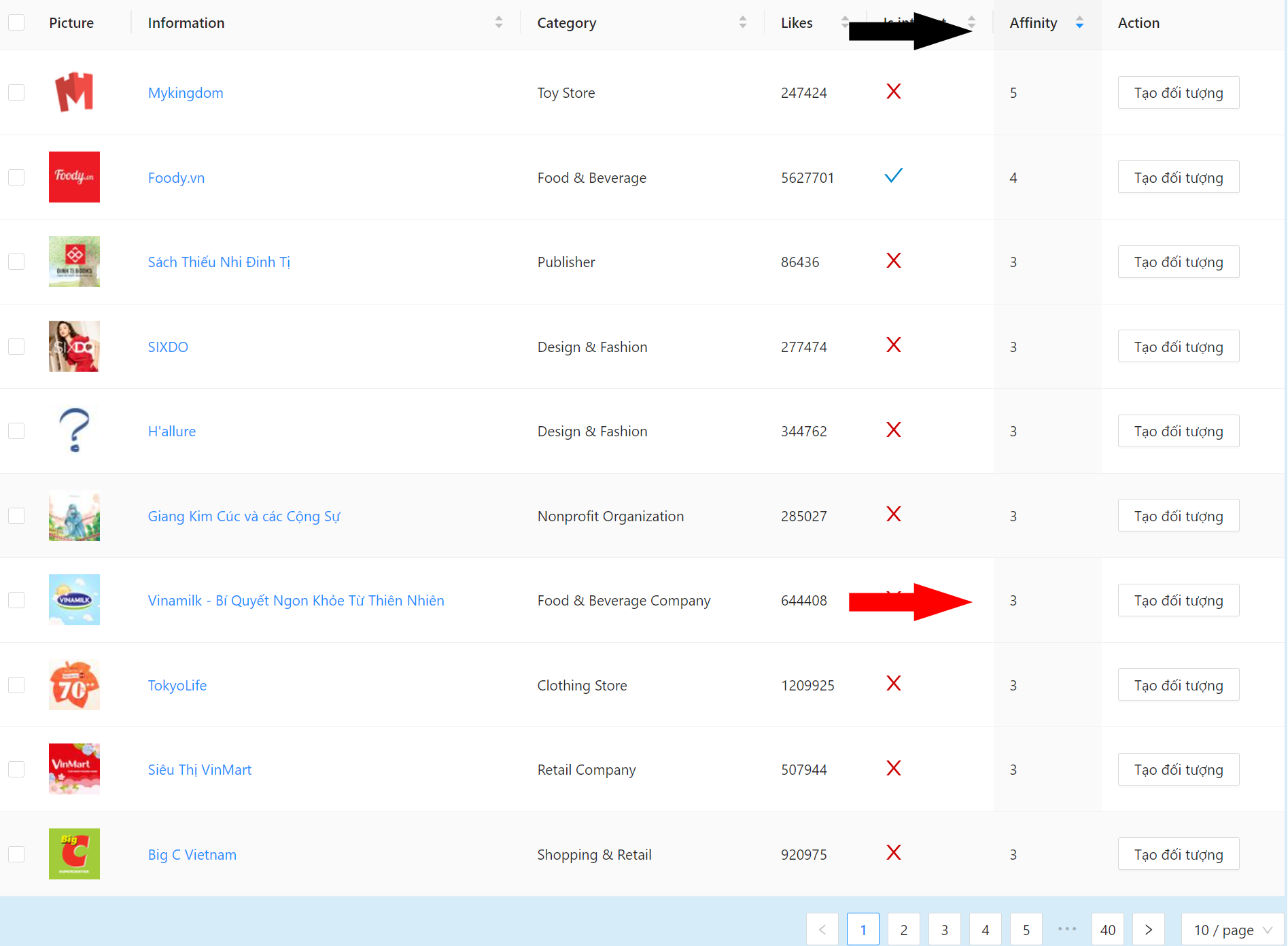Image resolution: width=1288 pixels, height=946 pixels.
Task: Sort table by Affinity column
Action: [1079, 22]
